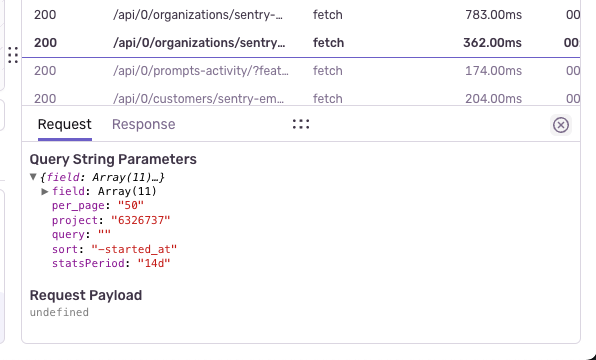Click the statsPeriod "14d" parameter

click(111, 263)
